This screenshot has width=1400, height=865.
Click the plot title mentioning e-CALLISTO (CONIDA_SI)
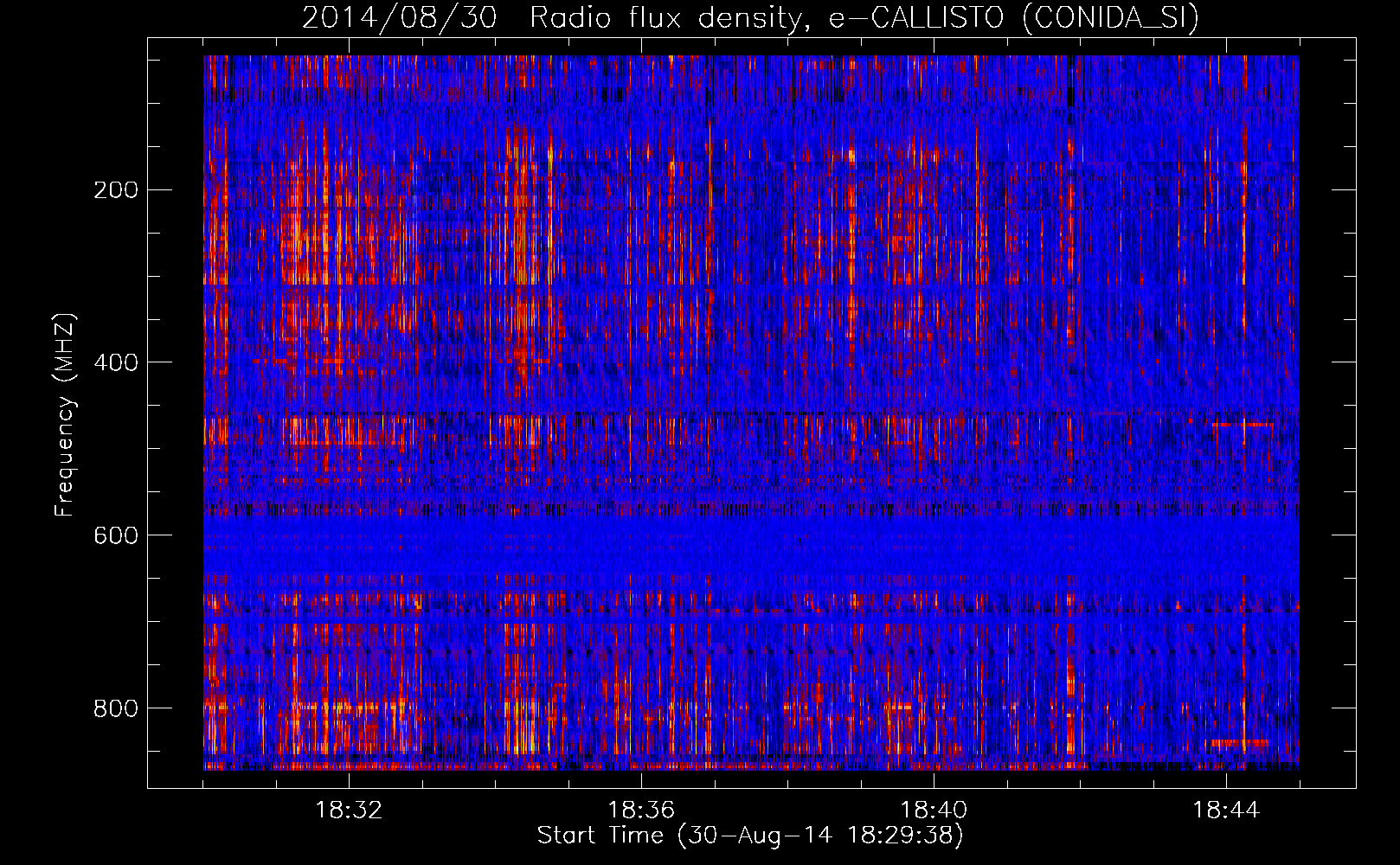tap(750, 17)
